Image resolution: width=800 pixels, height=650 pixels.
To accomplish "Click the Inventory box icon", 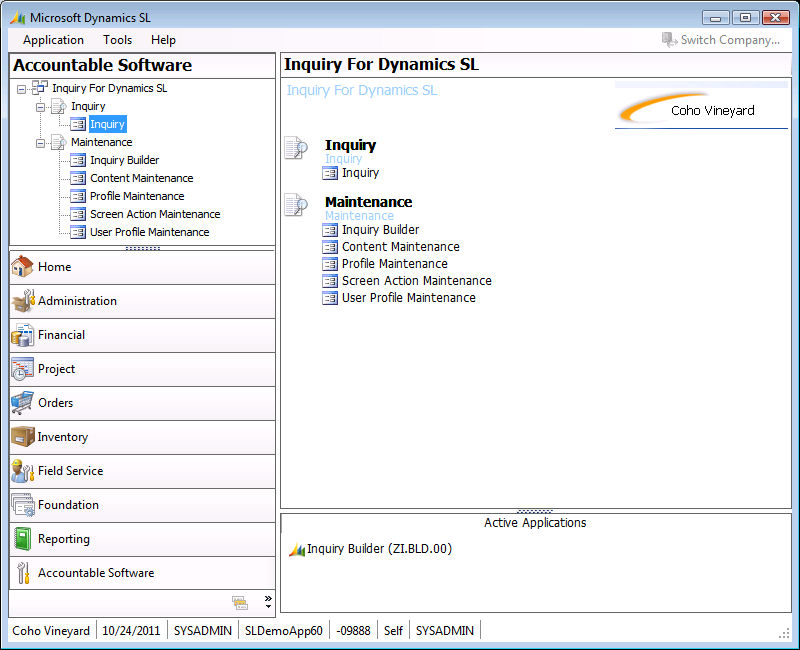I will [x=22, y=437].
